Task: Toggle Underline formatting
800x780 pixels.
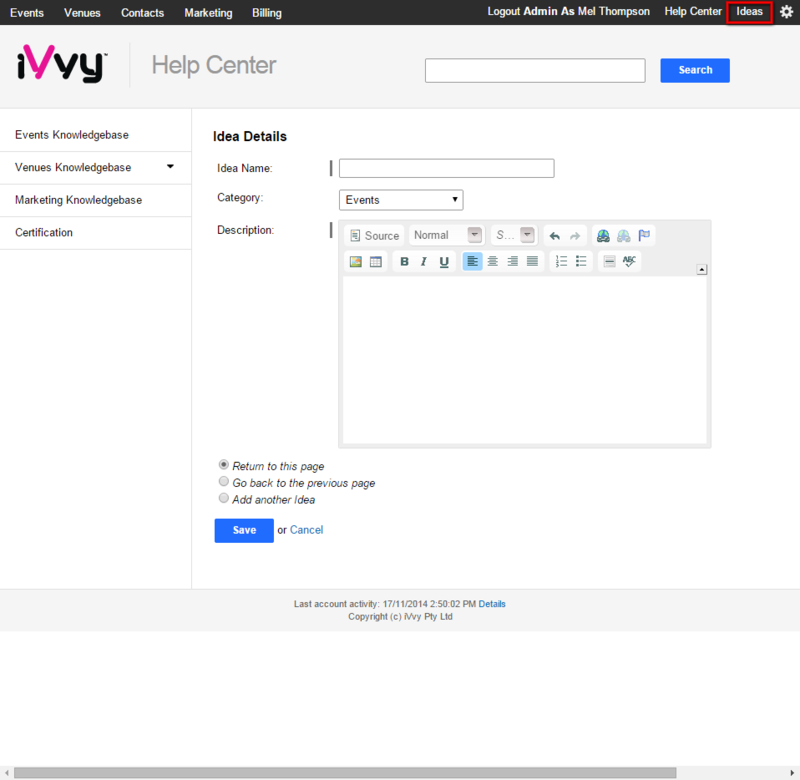Action: coord(444,262)
